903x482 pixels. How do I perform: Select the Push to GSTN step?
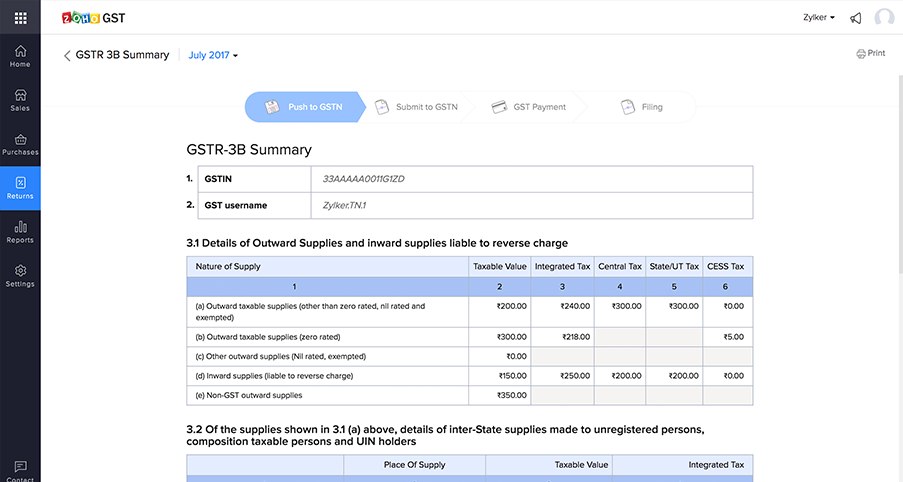[x=304, y=107]
